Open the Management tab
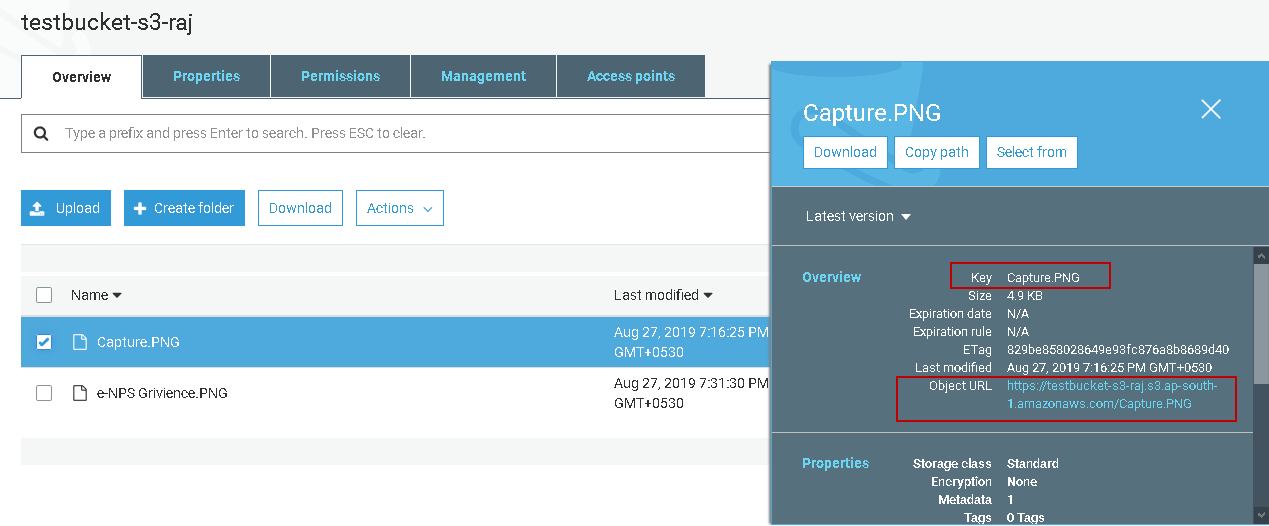1269x526 pixels. [x=483, y=76]
